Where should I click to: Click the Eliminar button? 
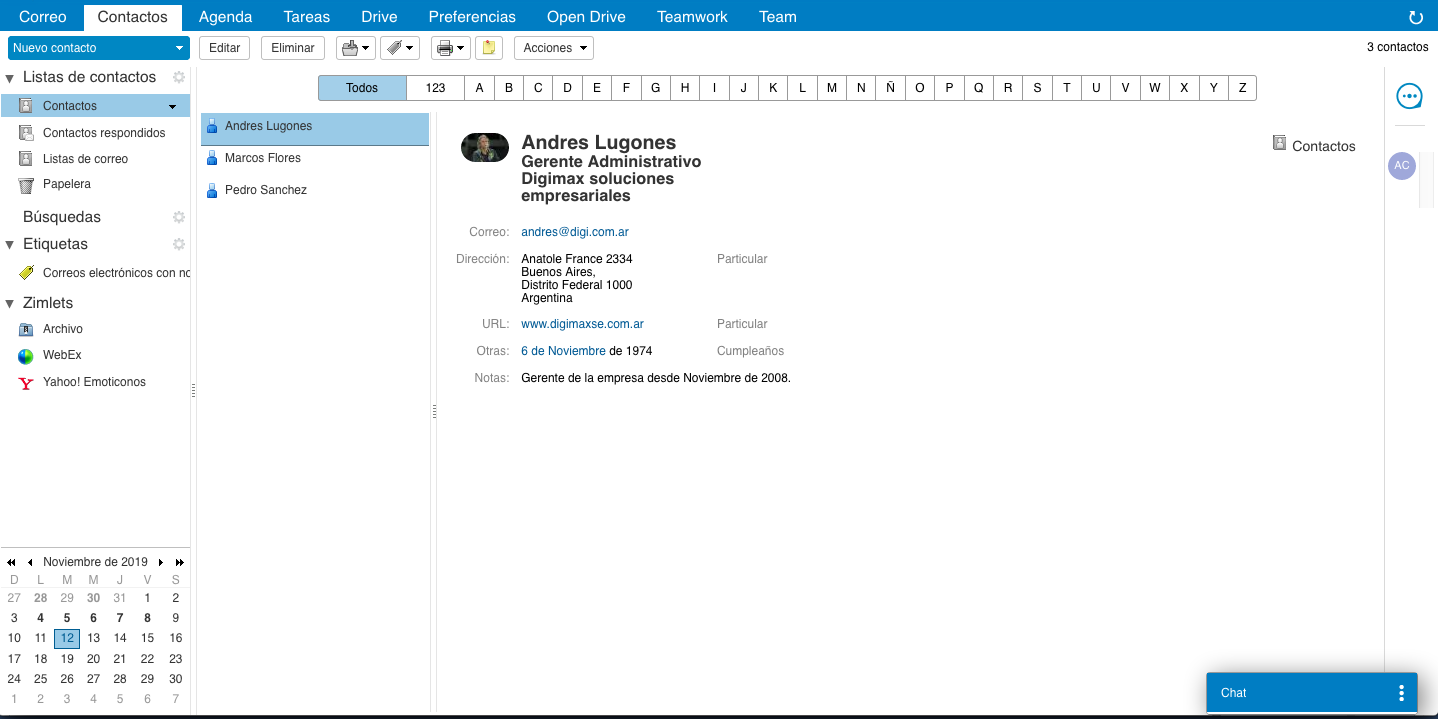pos(293,48)
